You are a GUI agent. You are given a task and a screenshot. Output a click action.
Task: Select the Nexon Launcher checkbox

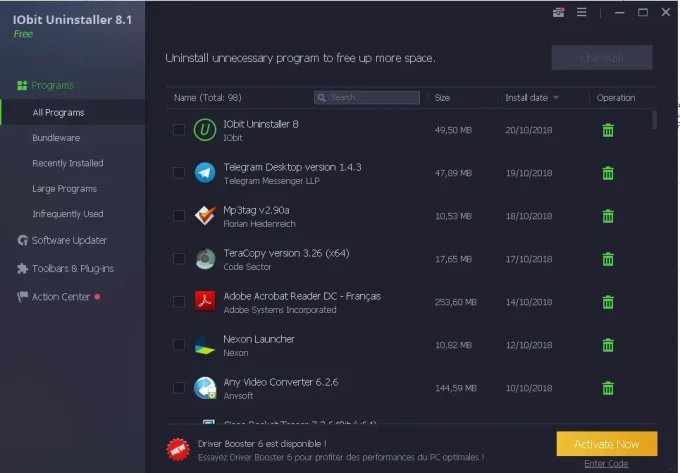(179, 345)
